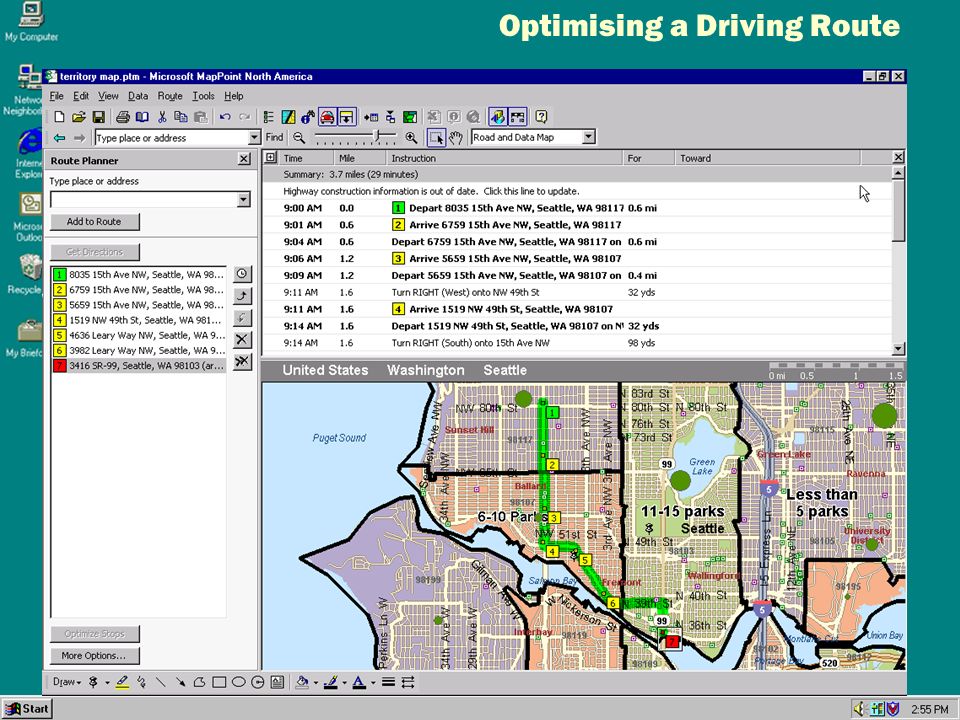Image resolution: width=960 pixels, height=720 pixels.
Task: Select stop 7: 3416 SR-99
Action: tap(139, 366)
